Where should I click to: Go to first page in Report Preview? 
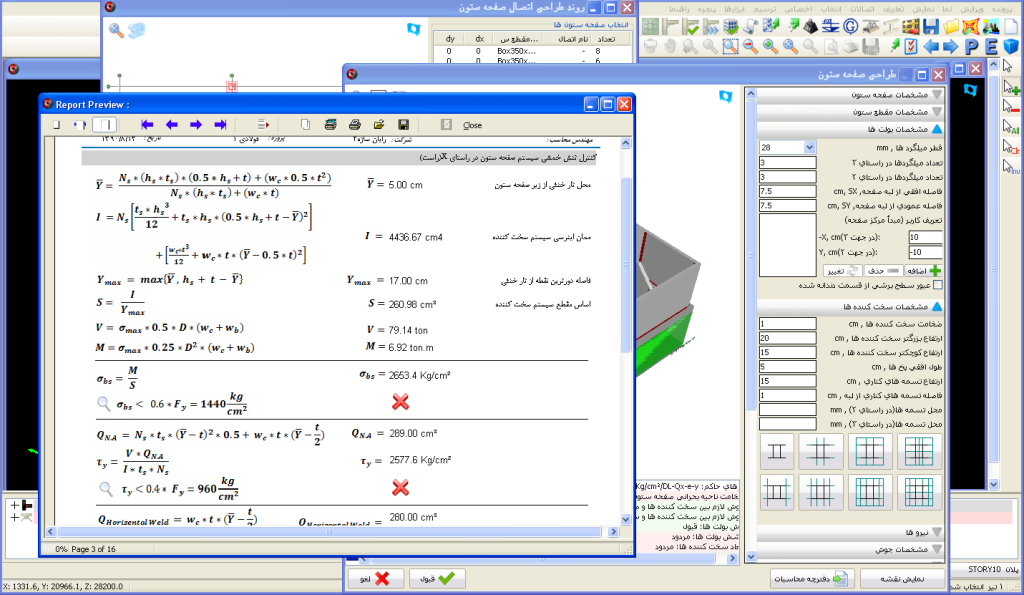[x=147, y=125]
